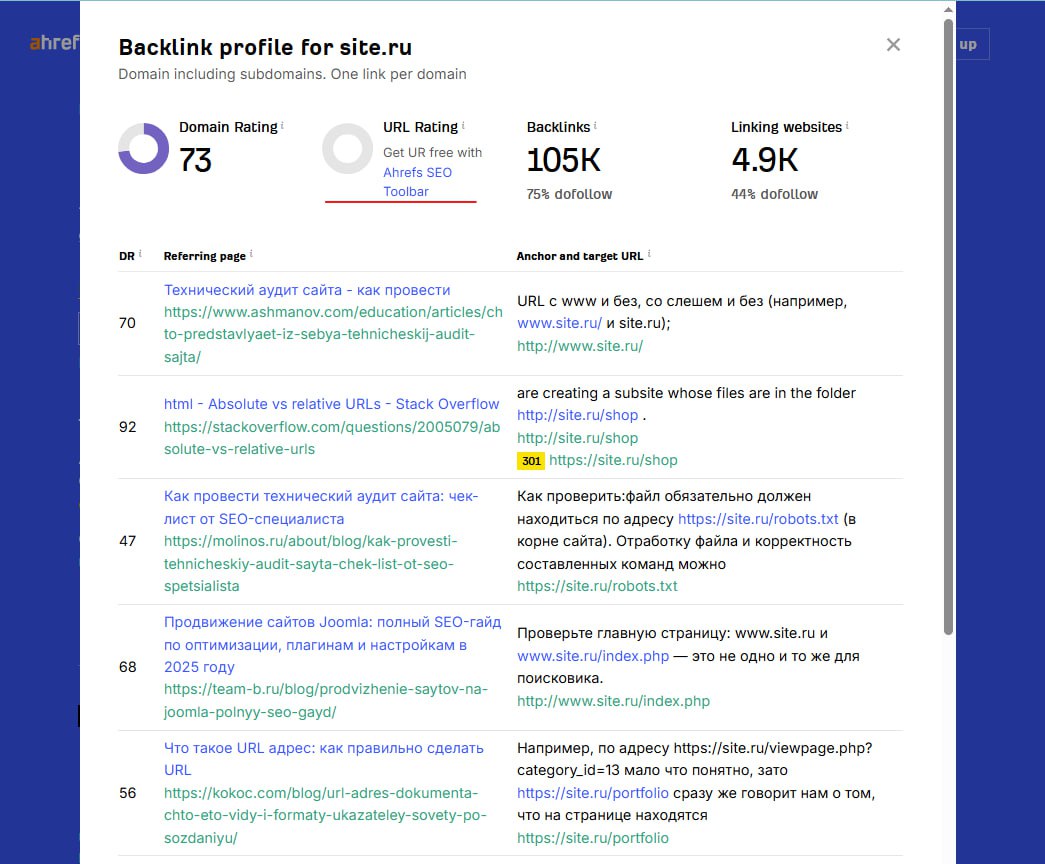Click the green http://www.site.ru/index.php target URL

point(613,701)
